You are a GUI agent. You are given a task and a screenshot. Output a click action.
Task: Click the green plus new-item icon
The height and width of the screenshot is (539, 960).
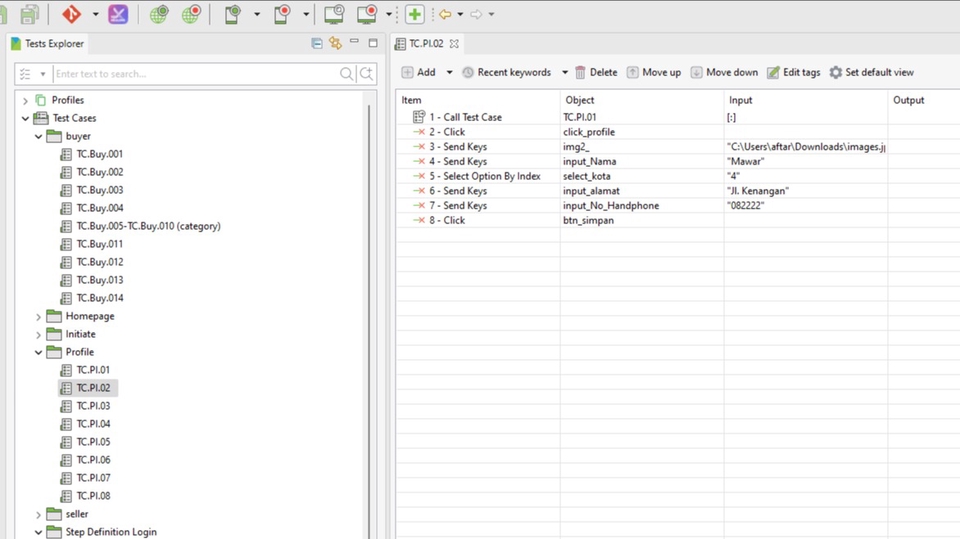tap(414, 14)
